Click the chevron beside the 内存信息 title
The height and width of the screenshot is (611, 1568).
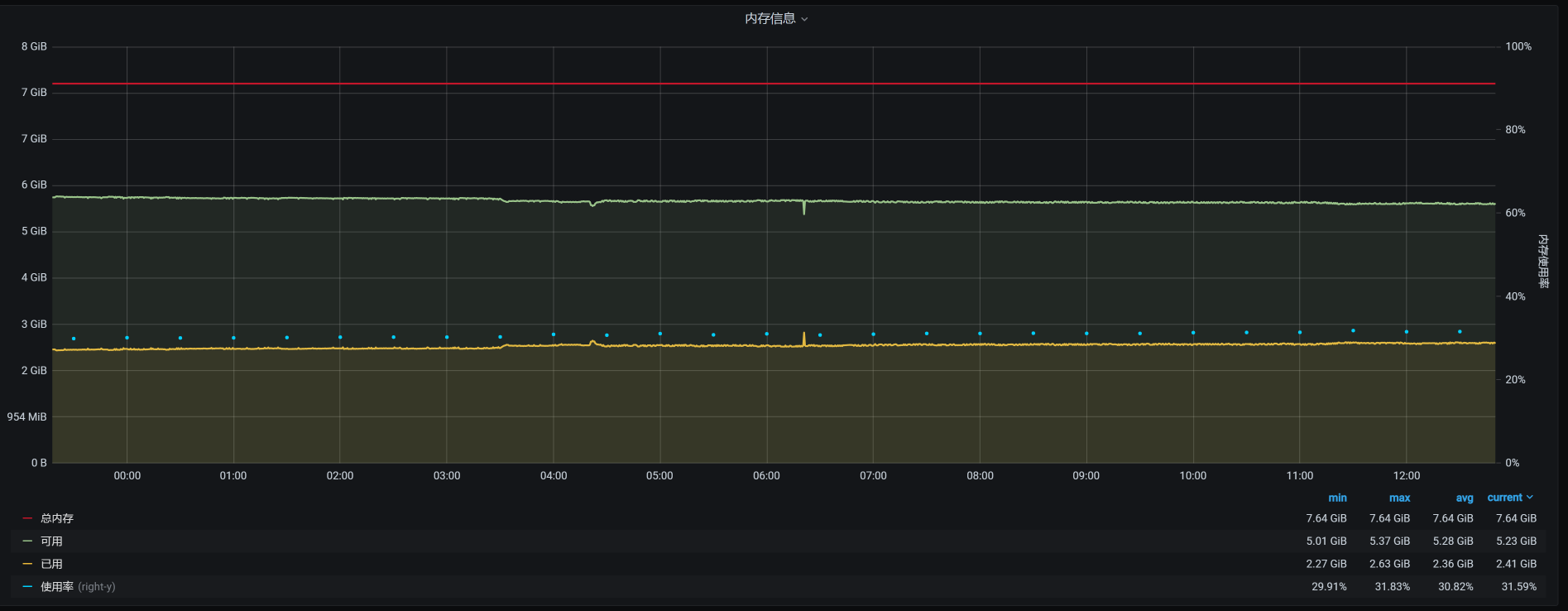point(804,19)
